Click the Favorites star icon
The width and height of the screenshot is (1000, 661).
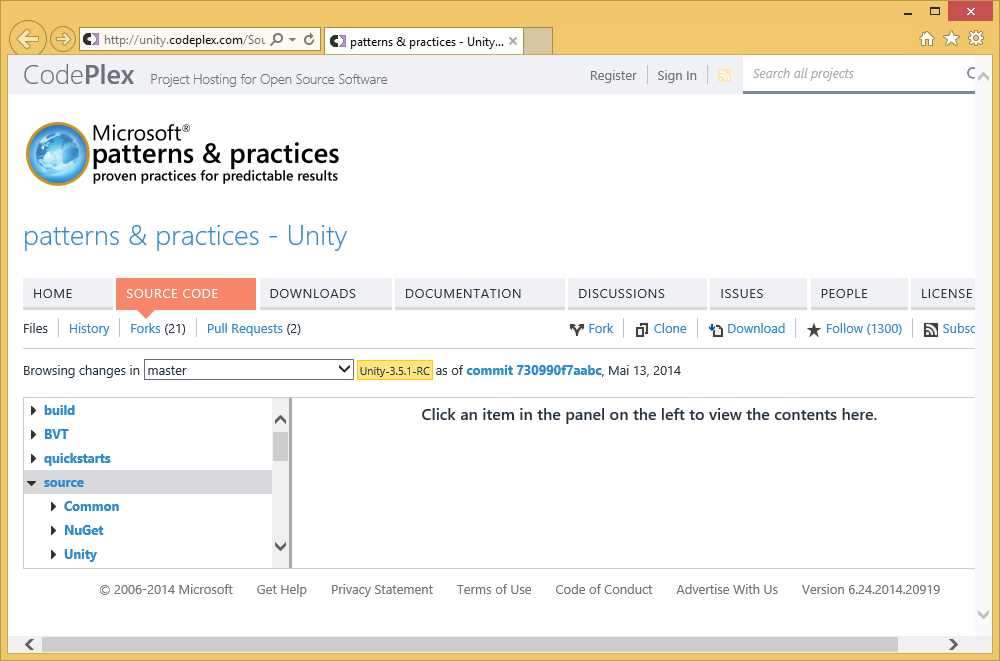952,38
